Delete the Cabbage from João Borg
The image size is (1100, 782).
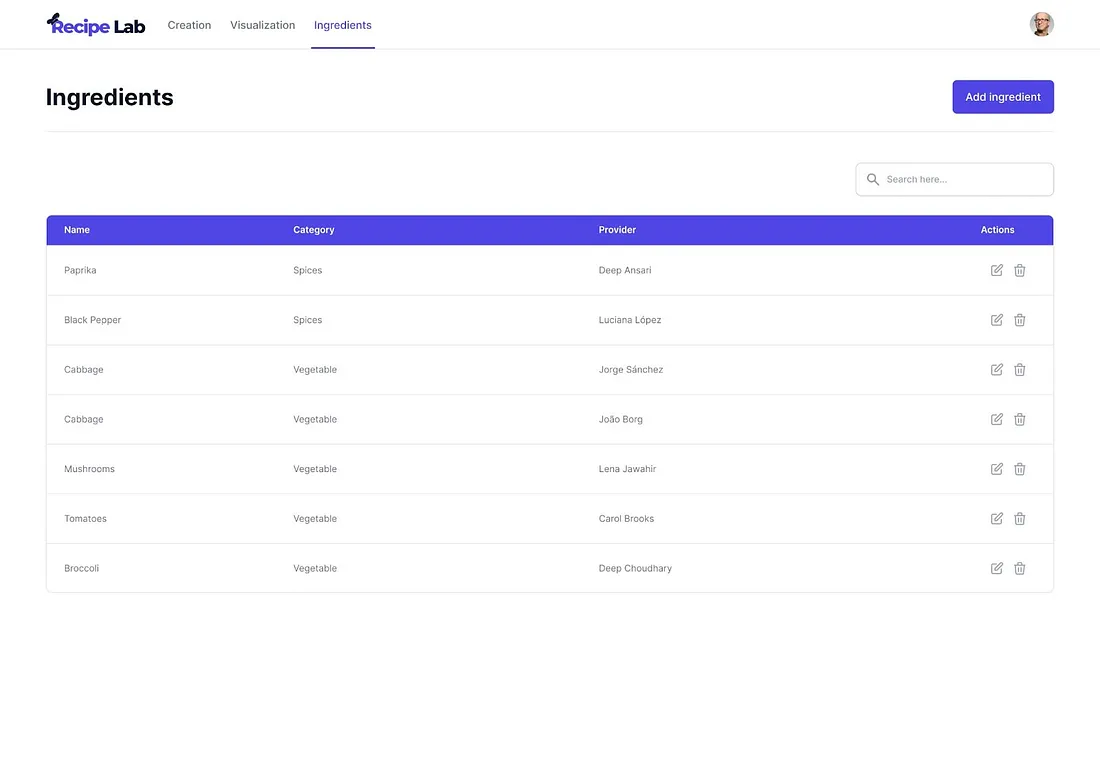pyautogui.click(x=1019, y=419)
